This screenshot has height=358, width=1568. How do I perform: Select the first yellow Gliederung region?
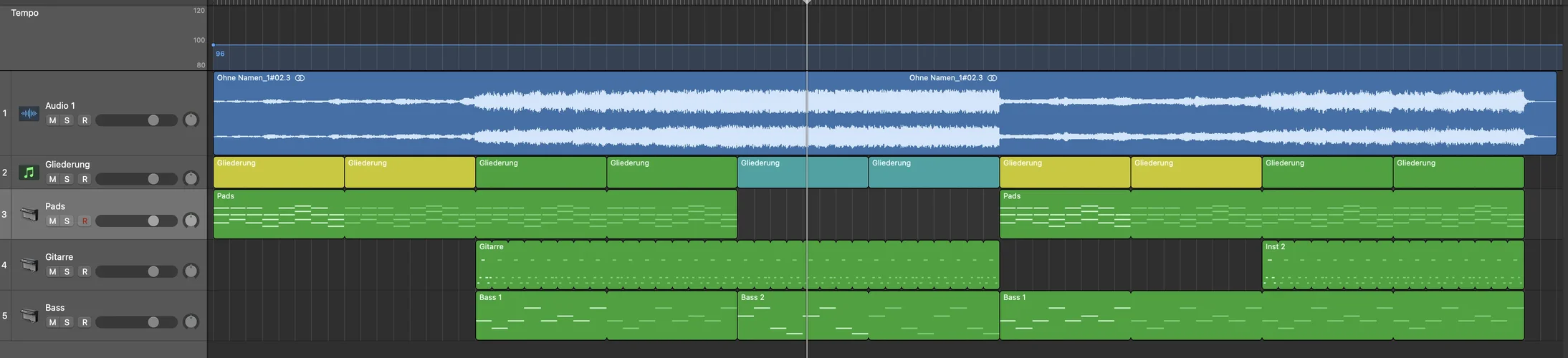[279, 173]
